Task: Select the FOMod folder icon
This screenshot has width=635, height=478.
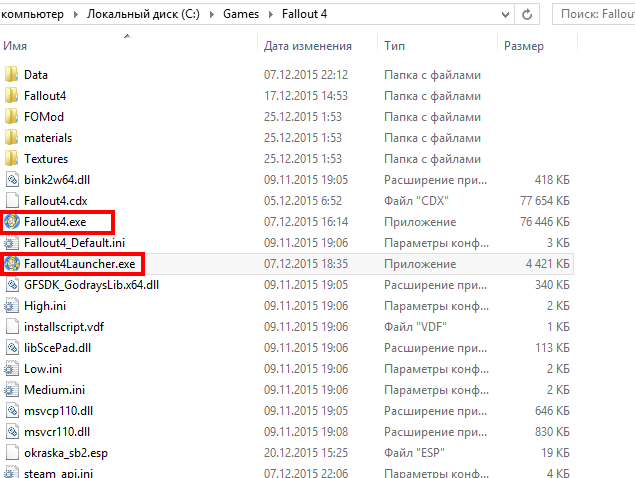Action: pos(12,117)
